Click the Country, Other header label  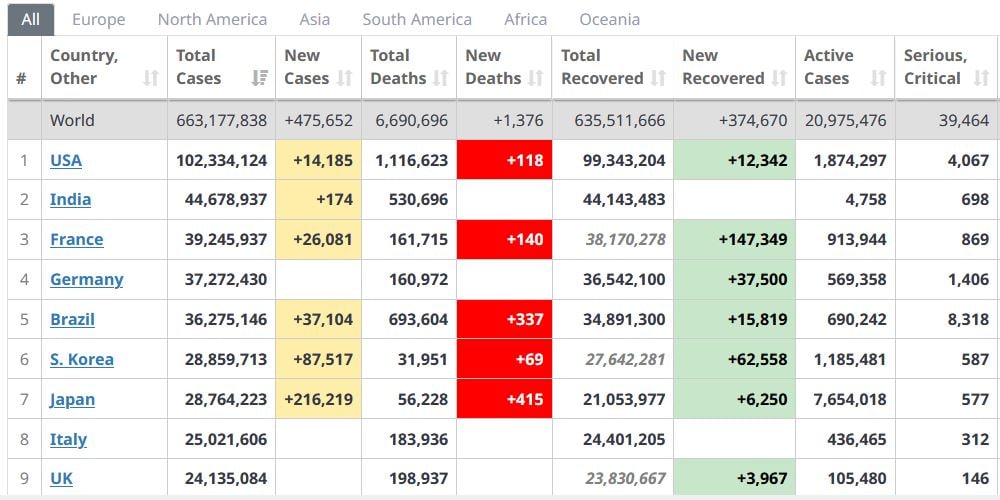coord(84,67)
